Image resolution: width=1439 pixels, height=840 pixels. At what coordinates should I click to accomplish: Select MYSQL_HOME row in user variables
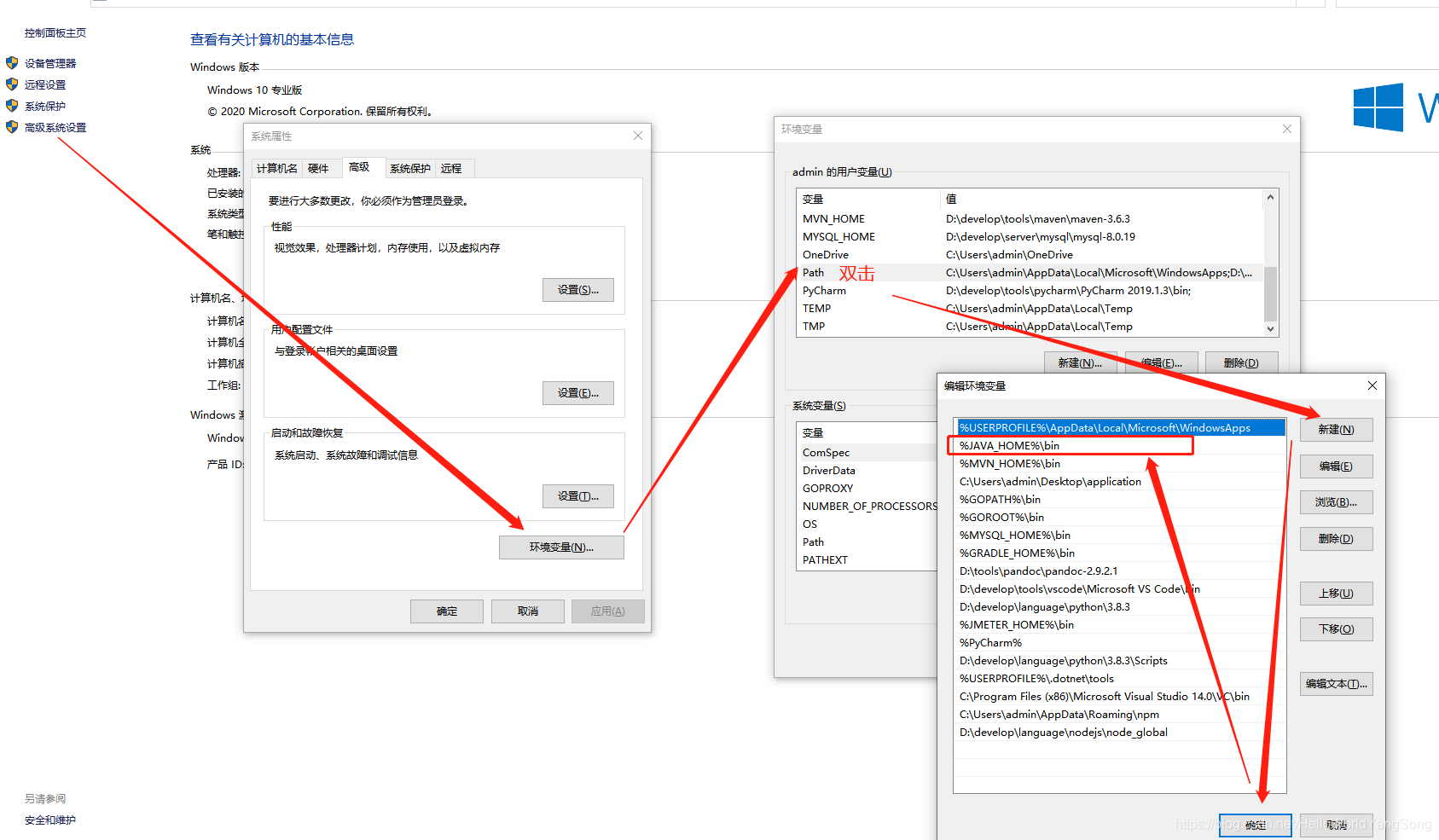1030,237
